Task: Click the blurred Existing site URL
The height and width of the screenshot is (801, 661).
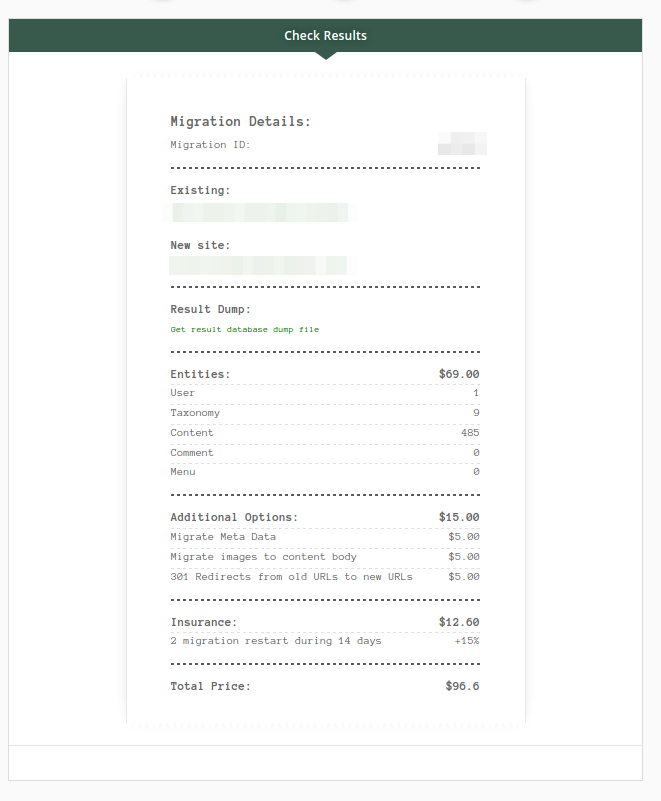Action: coord(259,212)
